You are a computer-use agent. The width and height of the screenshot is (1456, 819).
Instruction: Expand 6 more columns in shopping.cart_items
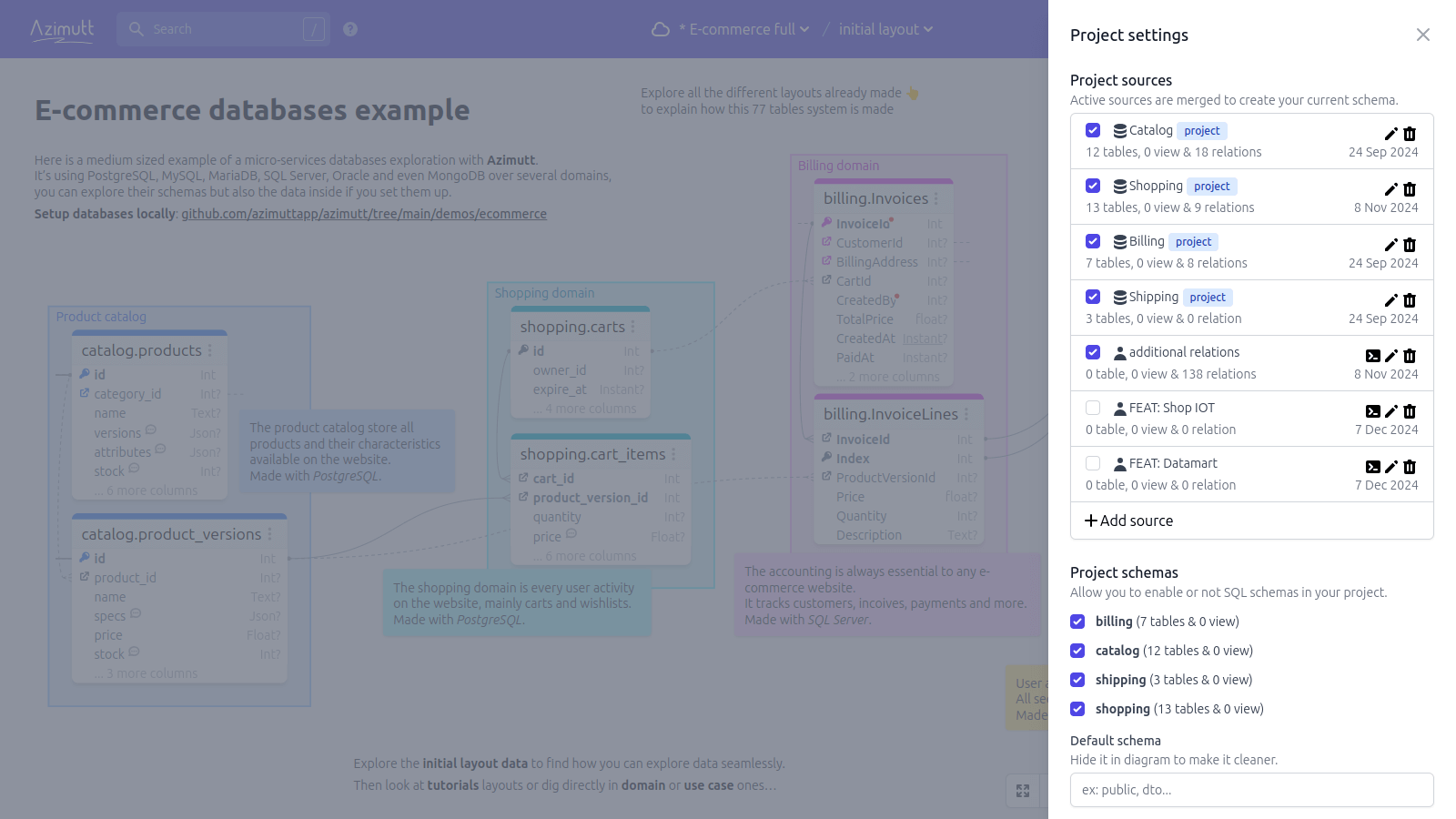(x=584, y=556)
